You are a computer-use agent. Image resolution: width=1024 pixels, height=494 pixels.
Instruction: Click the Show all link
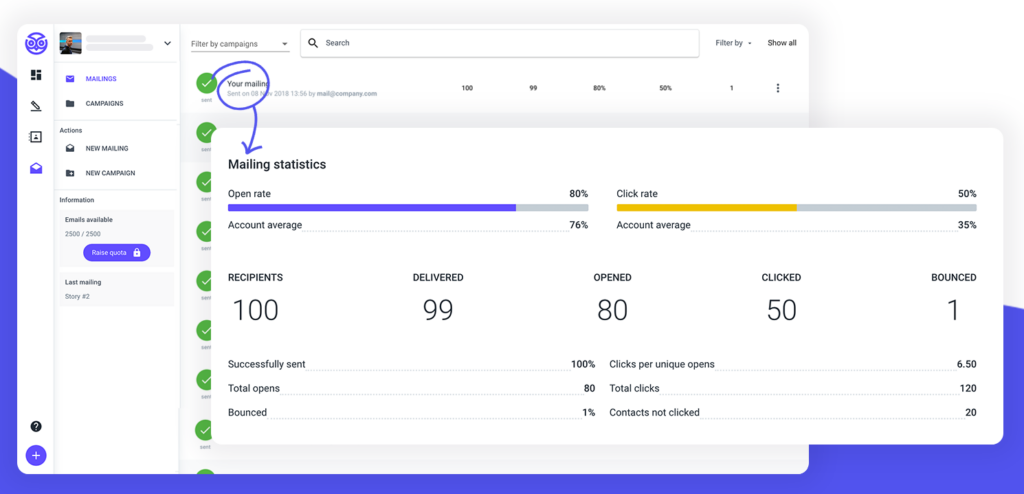tap(782, 43)
